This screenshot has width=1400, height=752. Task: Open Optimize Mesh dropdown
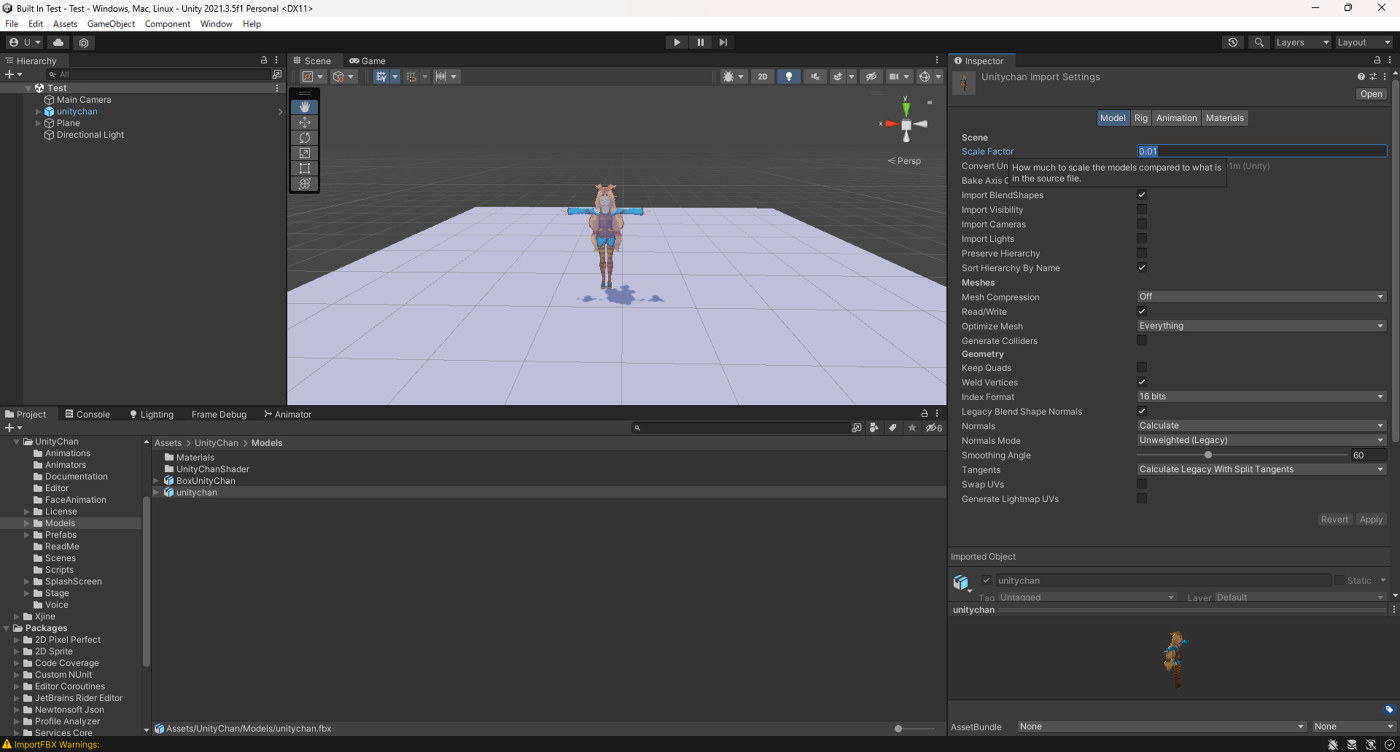click(x=1262, y=326)
